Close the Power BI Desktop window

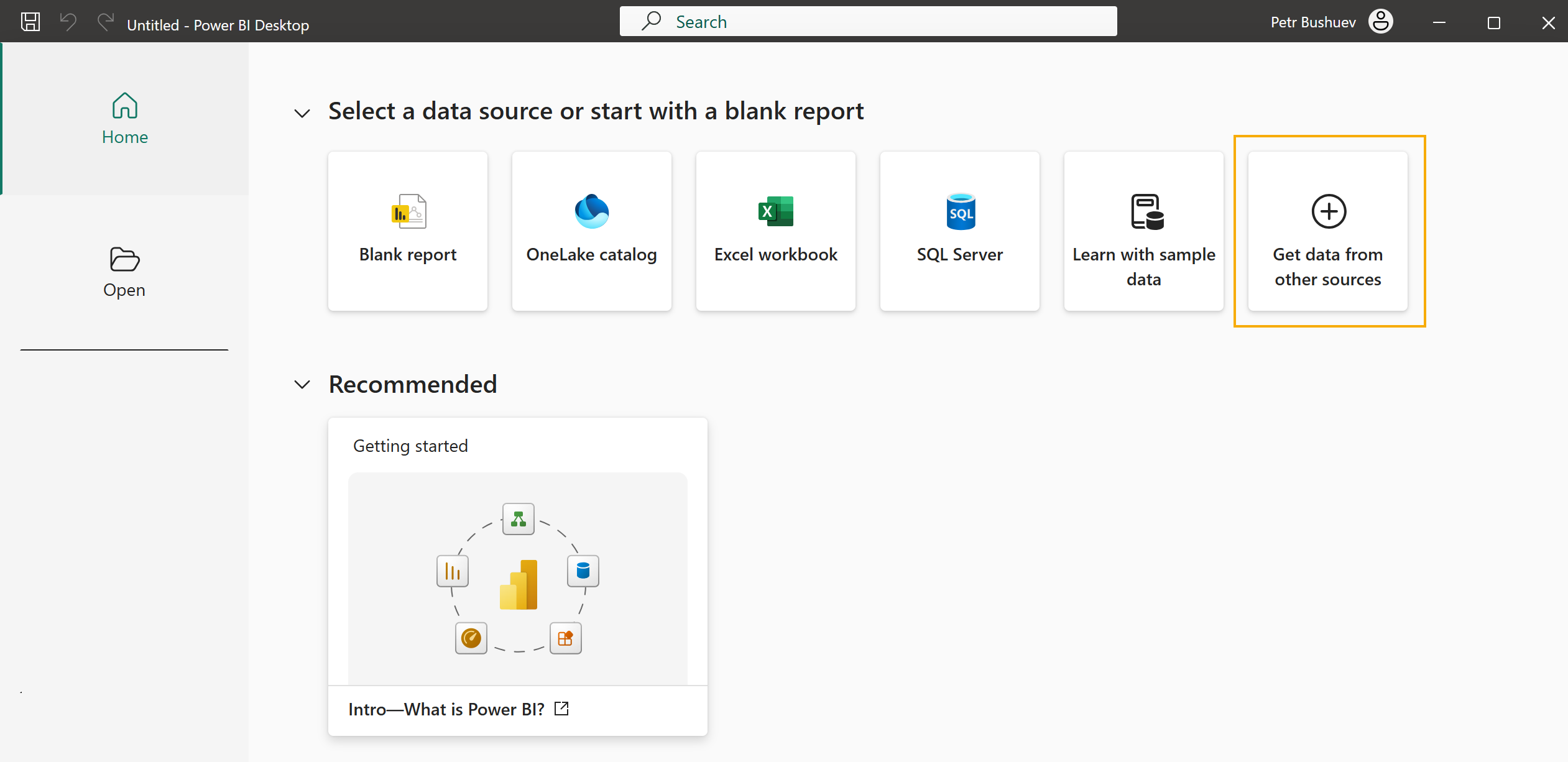coord(1548,22)
